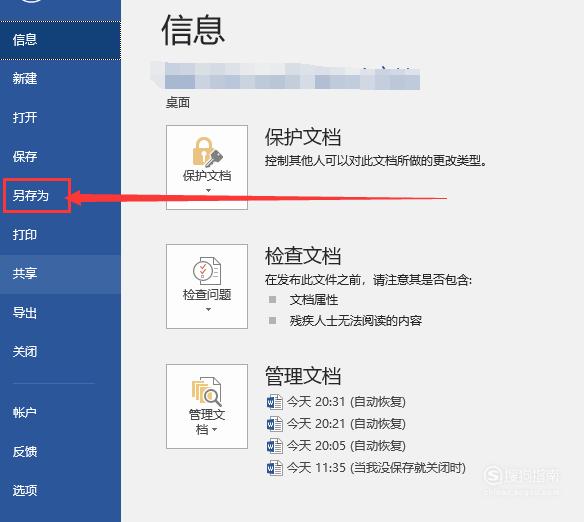Open the 打印 page
Viewport: 584px width, 522px height.
coord(60,235)
